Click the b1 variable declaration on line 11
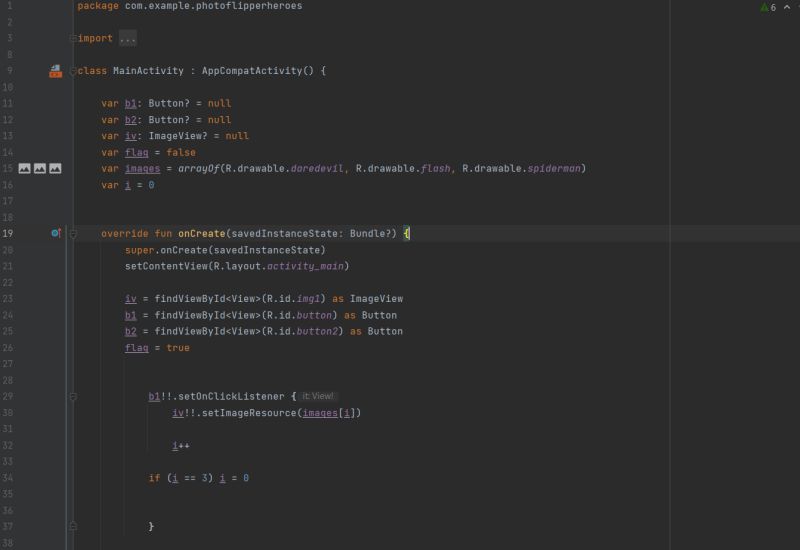Screen dimensions: 800x550 tap(131, 104)
